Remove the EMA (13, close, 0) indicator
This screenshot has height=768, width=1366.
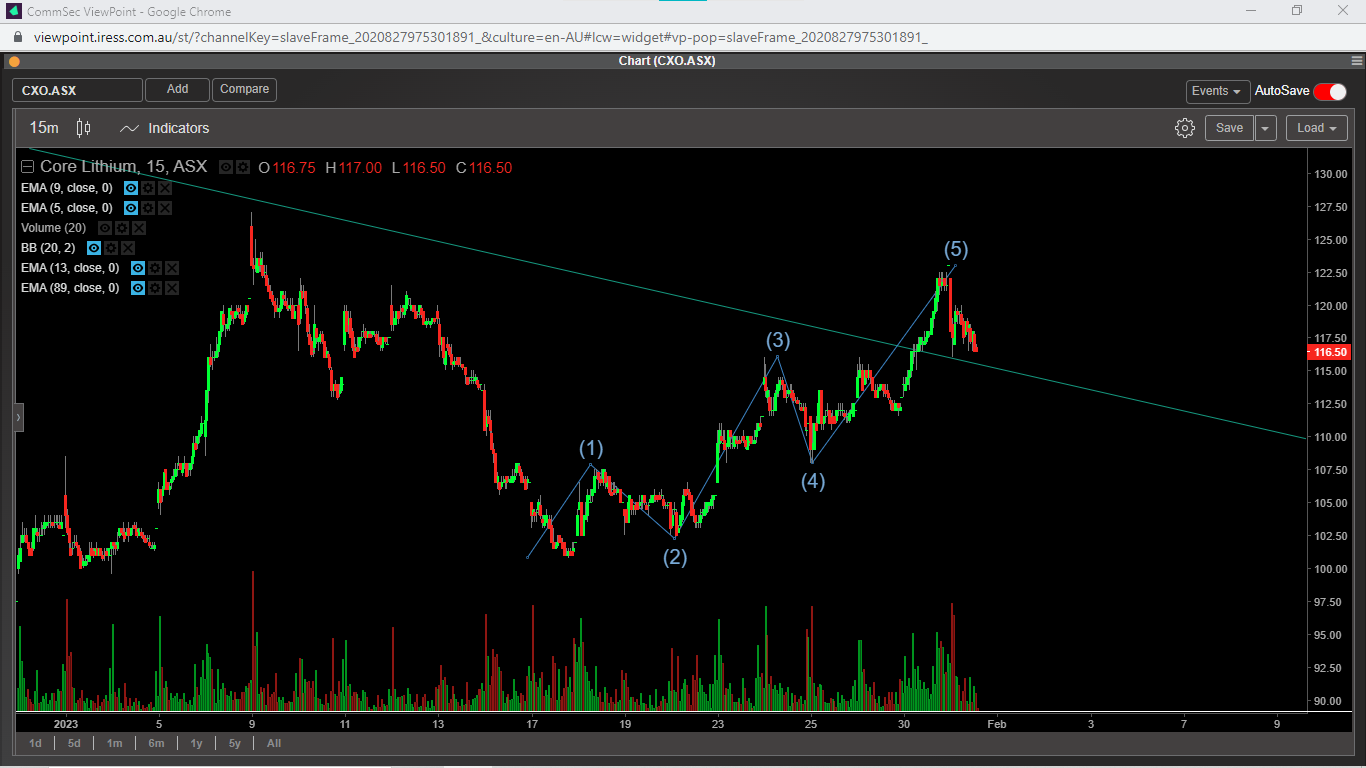172,268
